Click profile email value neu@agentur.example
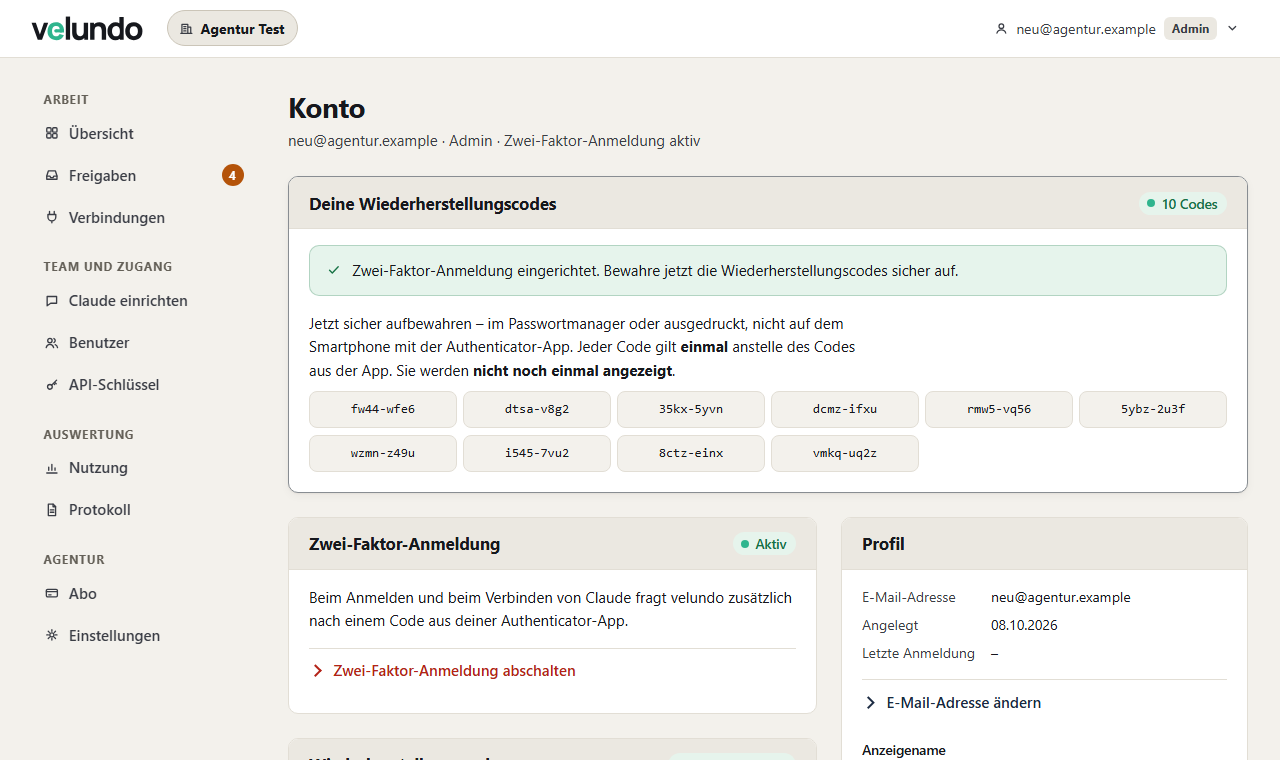1280x760 pixels. point(1061,597)
